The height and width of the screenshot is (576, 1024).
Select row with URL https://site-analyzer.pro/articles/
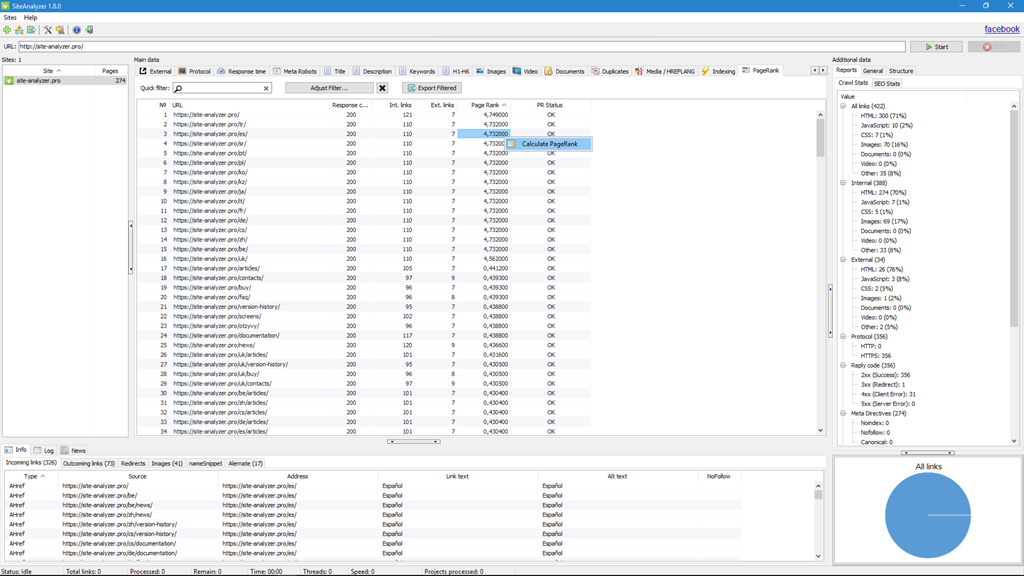pos(363,268)
